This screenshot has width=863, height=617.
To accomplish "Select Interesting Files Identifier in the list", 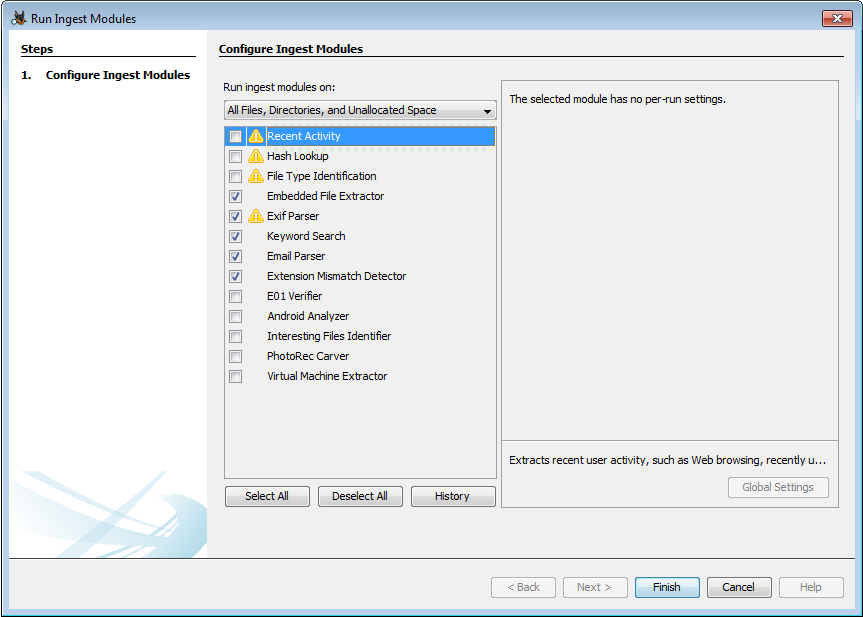I will pyautogui.click(x=329, y=336).
